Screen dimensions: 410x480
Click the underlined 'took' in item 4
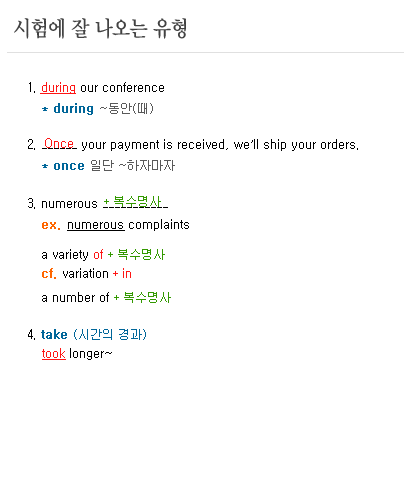pyautogui.click(x=54, y=353)
